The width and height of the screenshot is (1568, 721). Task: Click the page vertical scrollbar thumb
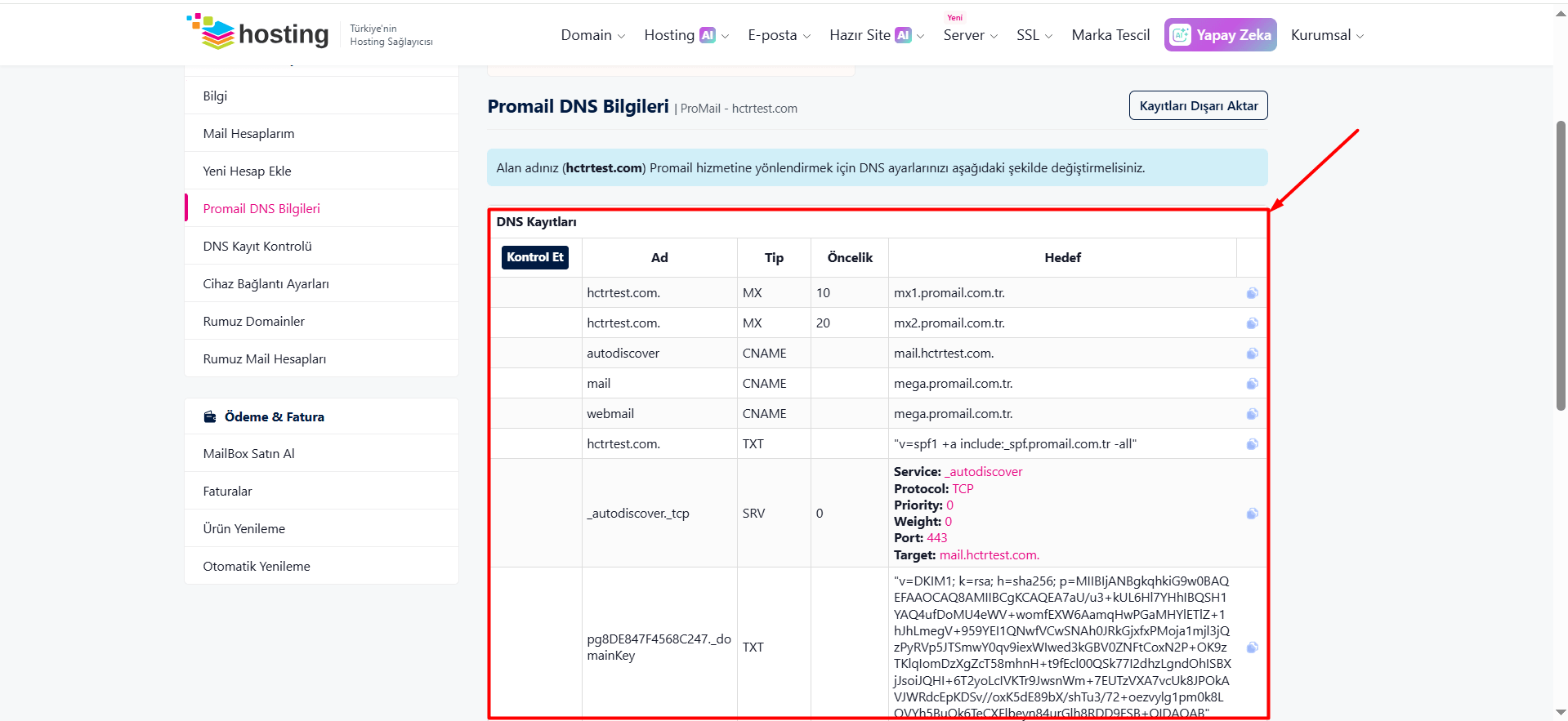pos(1561,265)
